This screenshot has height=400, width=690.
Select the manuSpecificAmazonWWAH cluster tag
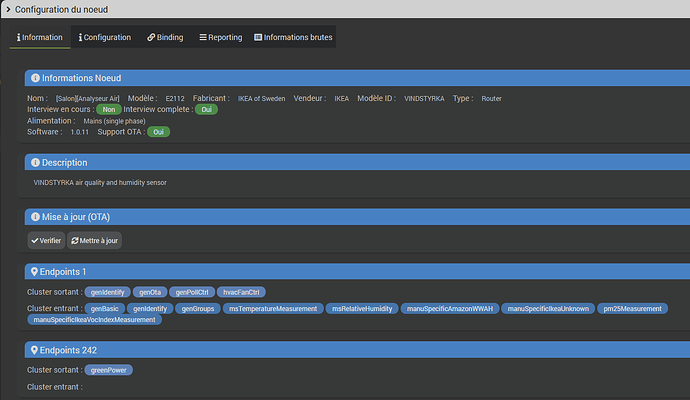tap(450, 308)
